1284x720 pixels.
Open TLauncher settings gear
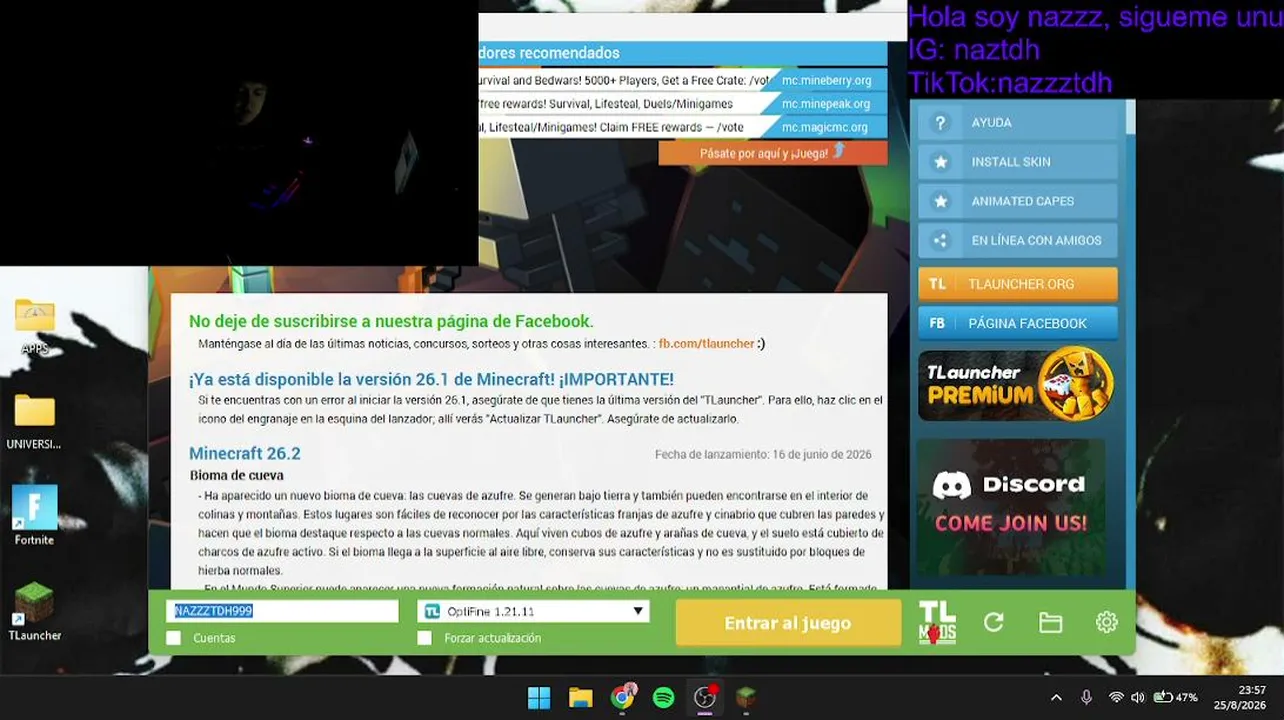pos(1106,622)
